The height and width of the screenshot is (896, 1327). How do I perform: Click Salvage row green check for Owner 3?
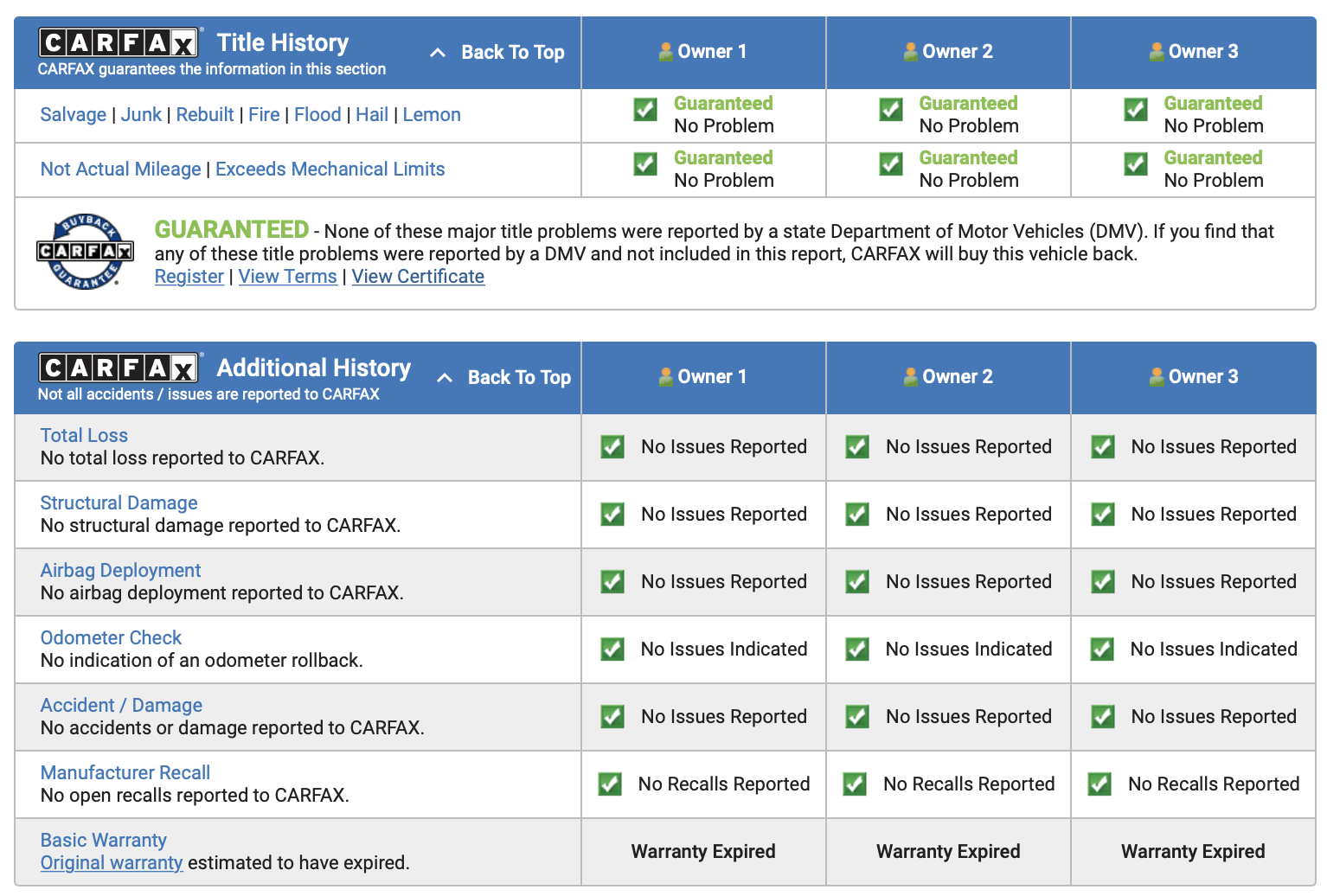click(x=1136, y=110)
